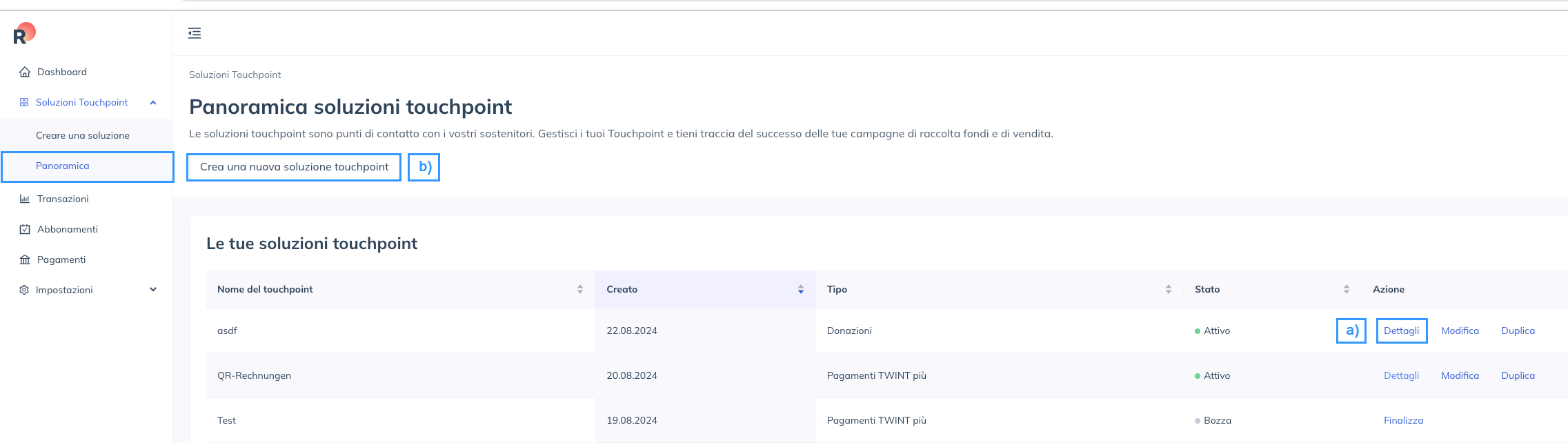Click the Pagamenti bank icon

25,259
